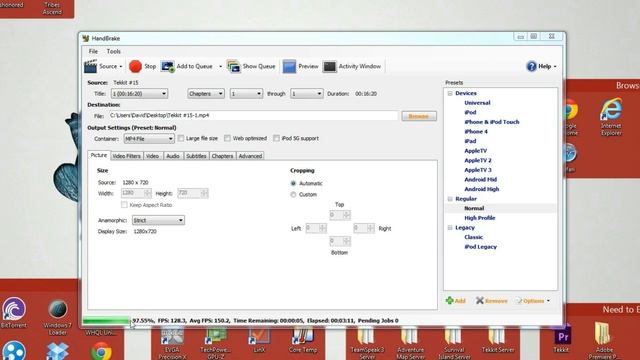Click the Top crop stepper
640x360 pixels.
click(340, 215)
